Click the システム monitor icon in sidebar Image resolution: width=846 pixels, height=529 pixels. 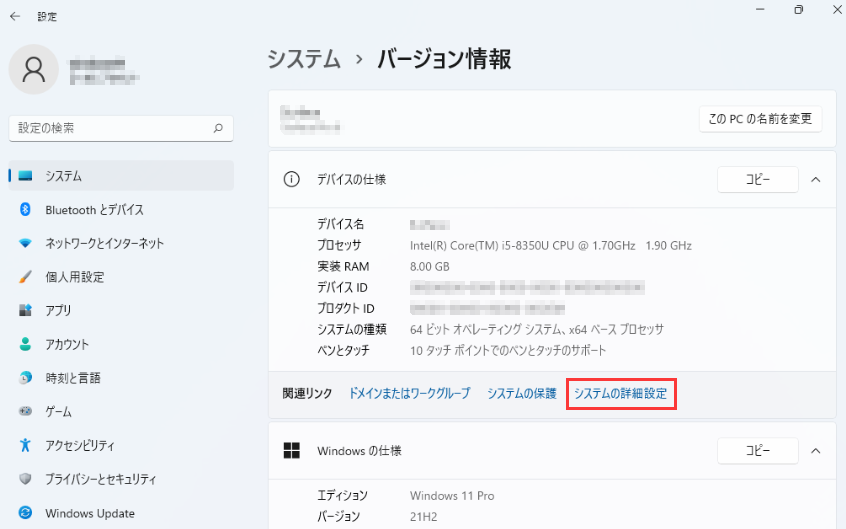pos(25,176)
